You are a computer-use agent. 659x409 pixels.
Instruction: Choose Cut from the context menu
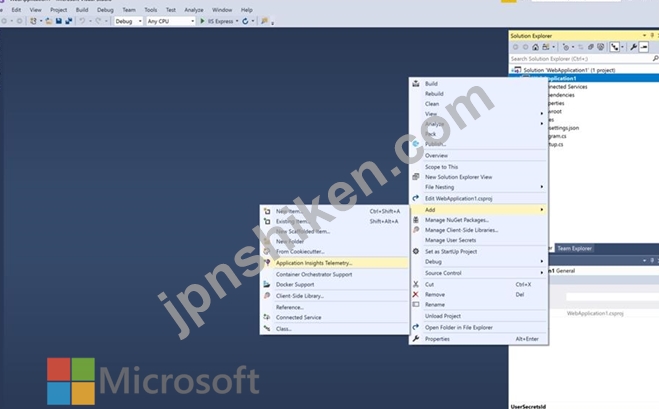478,285
